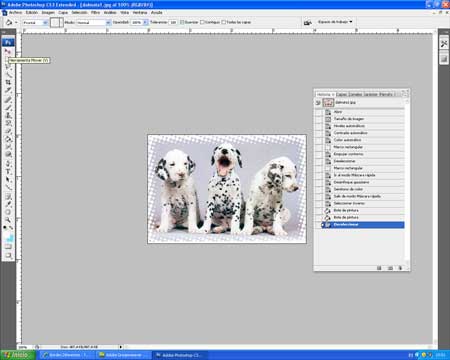The image size is (450, 360).
Task: Enable the Contiguo checkbox
Action: (202, 22)
